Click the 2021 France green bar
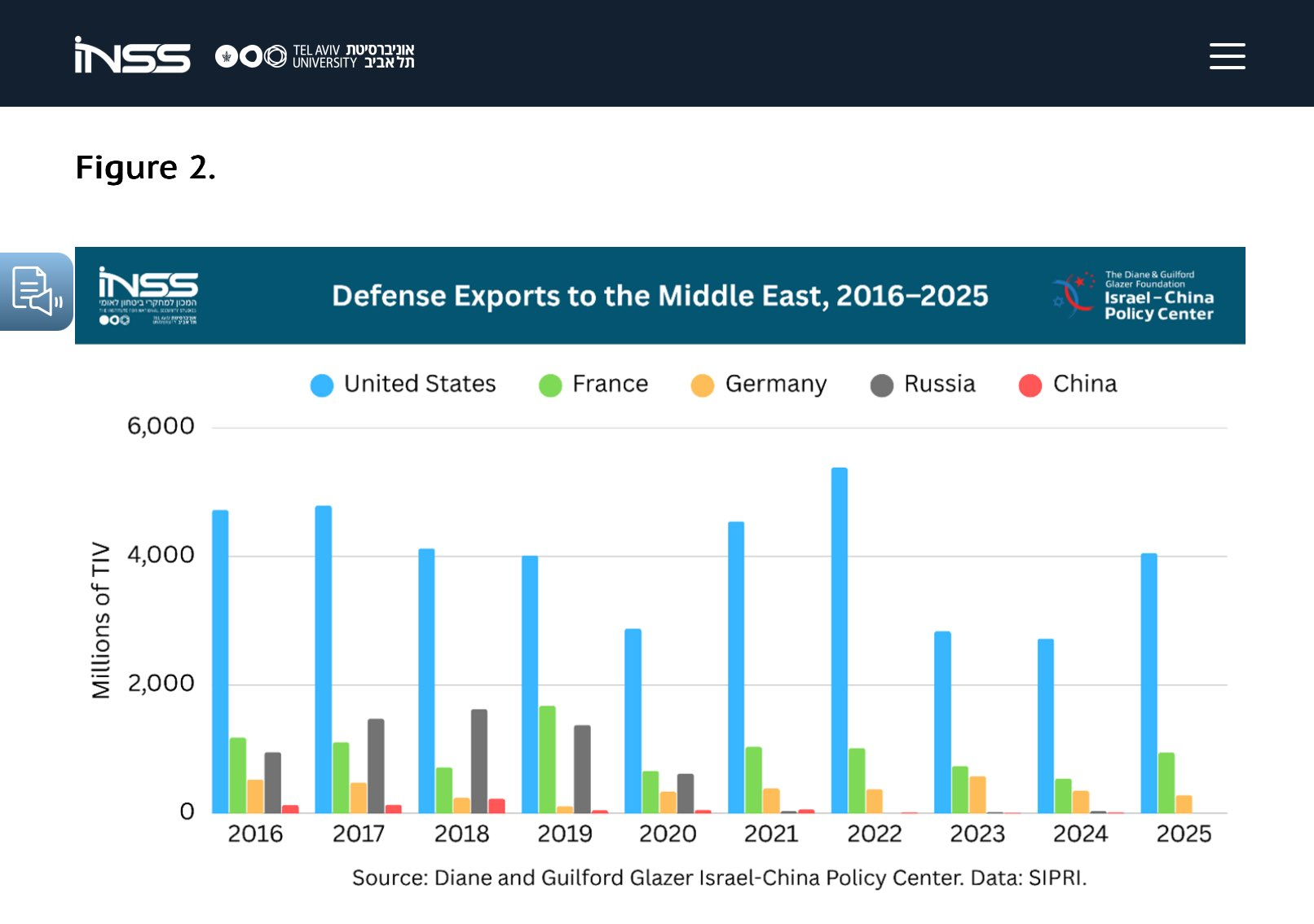 [x=754, y=780]
